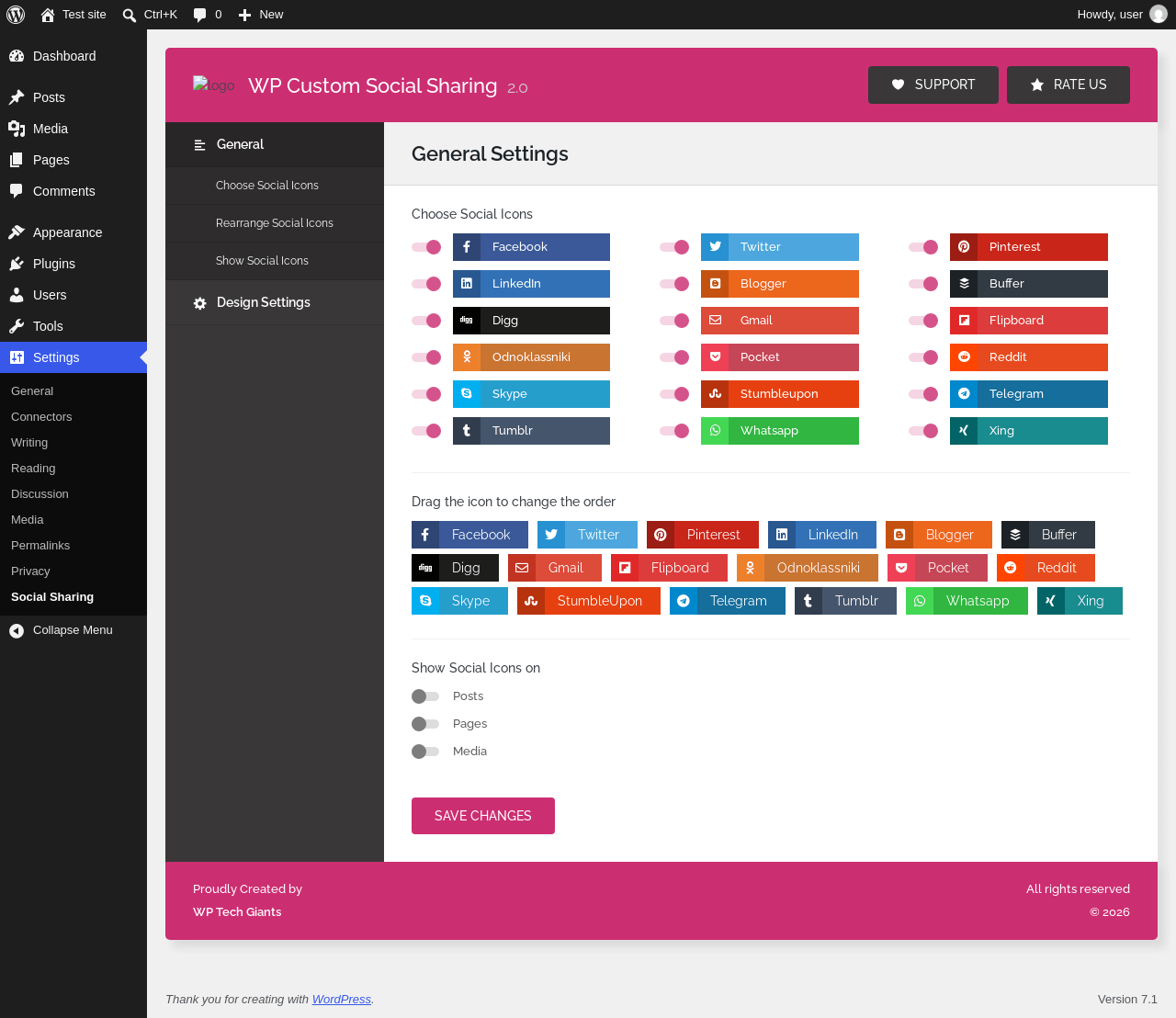Click the RATE US button
This screenshot has height=1018, width=1176.
(x=1069, y=85)
